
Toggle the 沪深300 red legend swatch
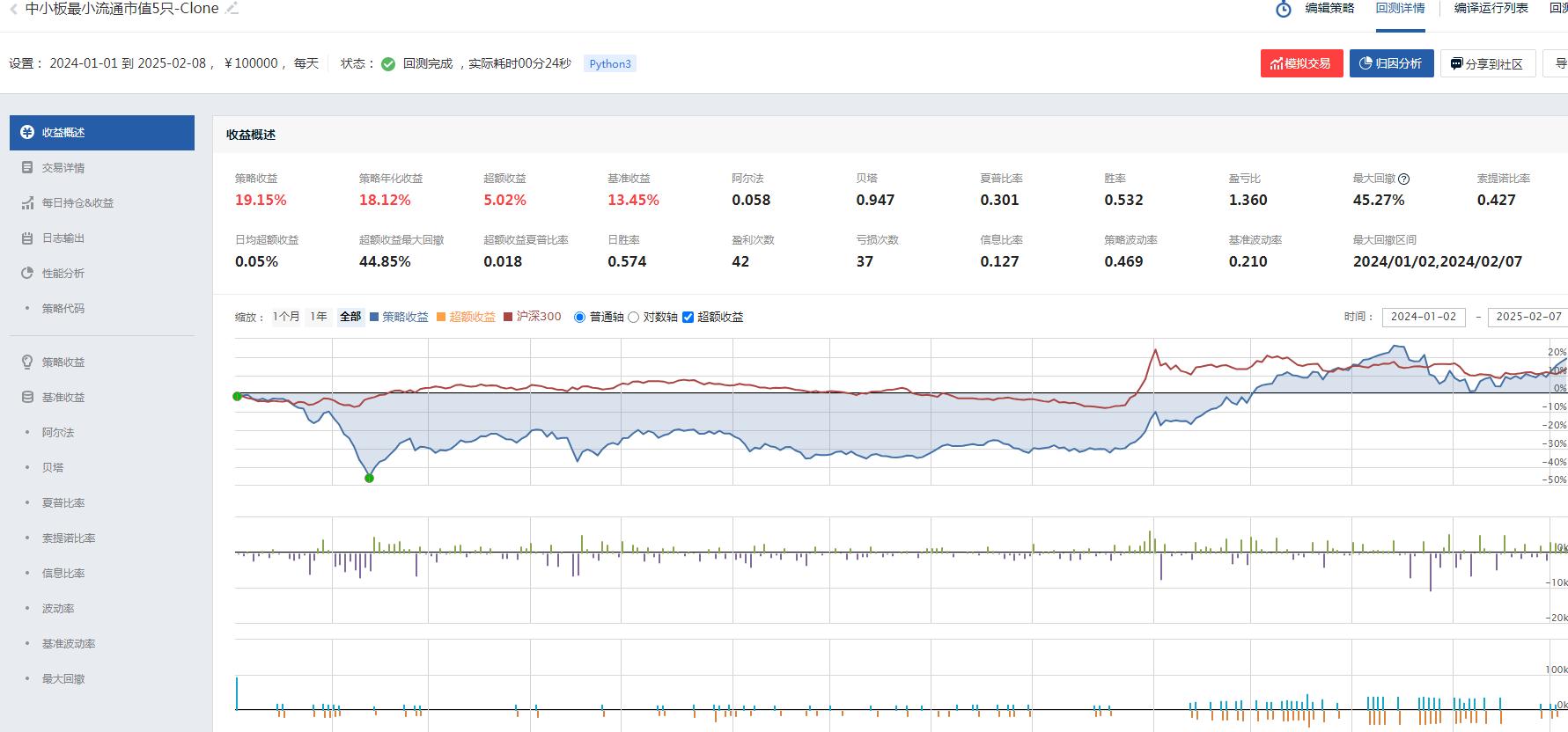[508, 317]
